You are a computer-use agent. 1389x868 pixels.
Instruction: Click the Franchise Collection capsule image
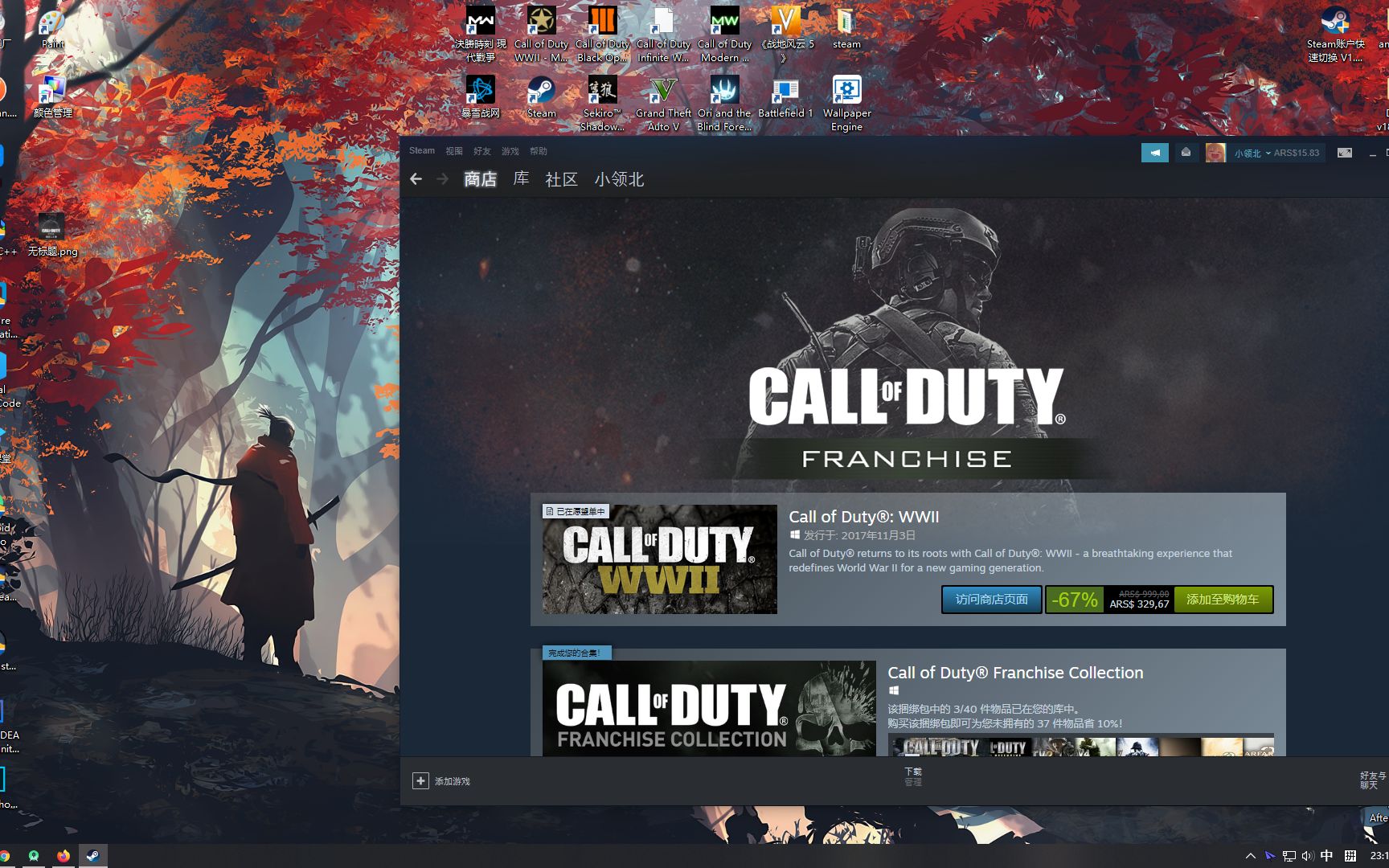coord(709,708)
